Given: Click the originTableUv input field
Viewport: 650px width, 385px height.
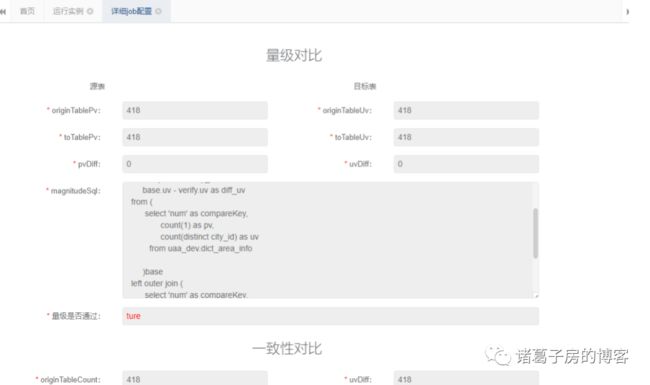Looking at the screenshot, I should (466, 110).
